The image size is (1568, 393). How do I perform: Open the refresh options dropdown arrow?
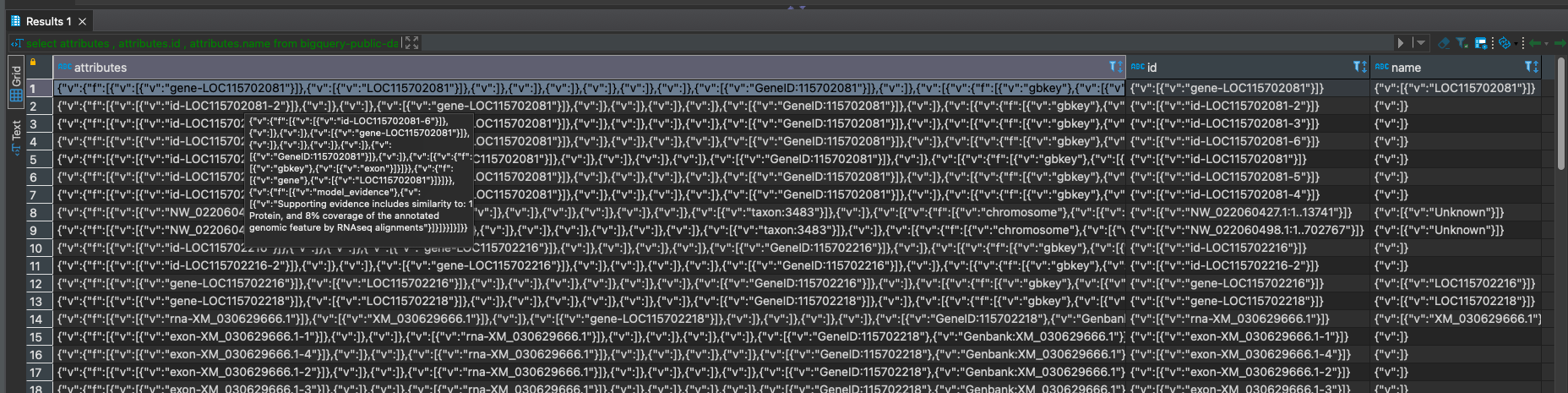(1516, 43)
